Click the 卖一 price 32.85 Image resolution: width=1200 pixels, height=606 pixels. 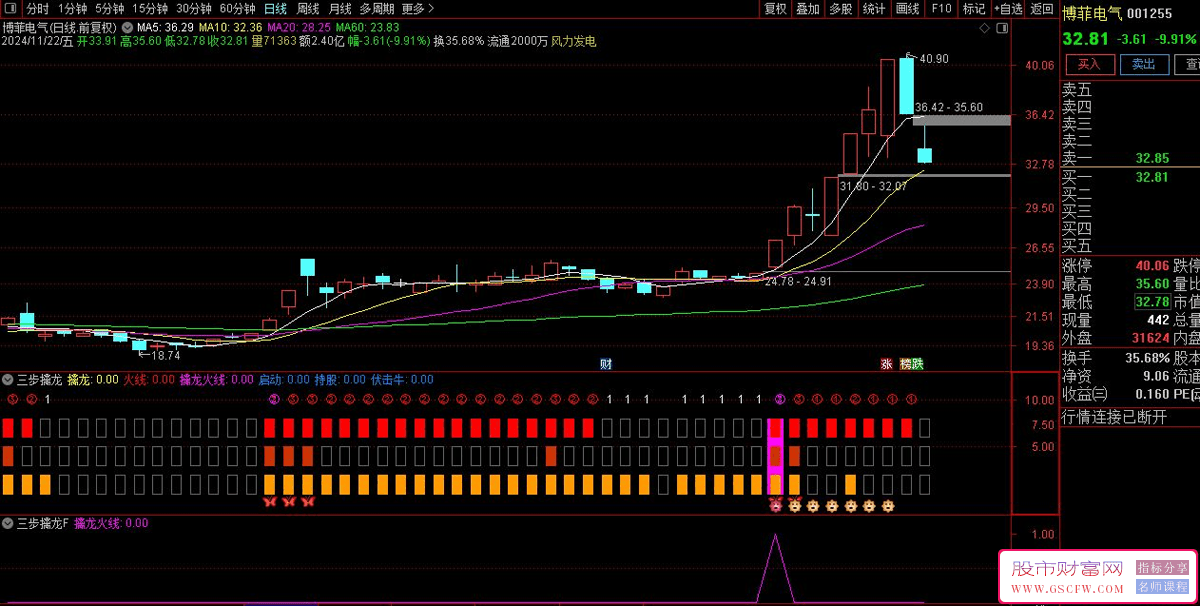[x=1152, y=159]
